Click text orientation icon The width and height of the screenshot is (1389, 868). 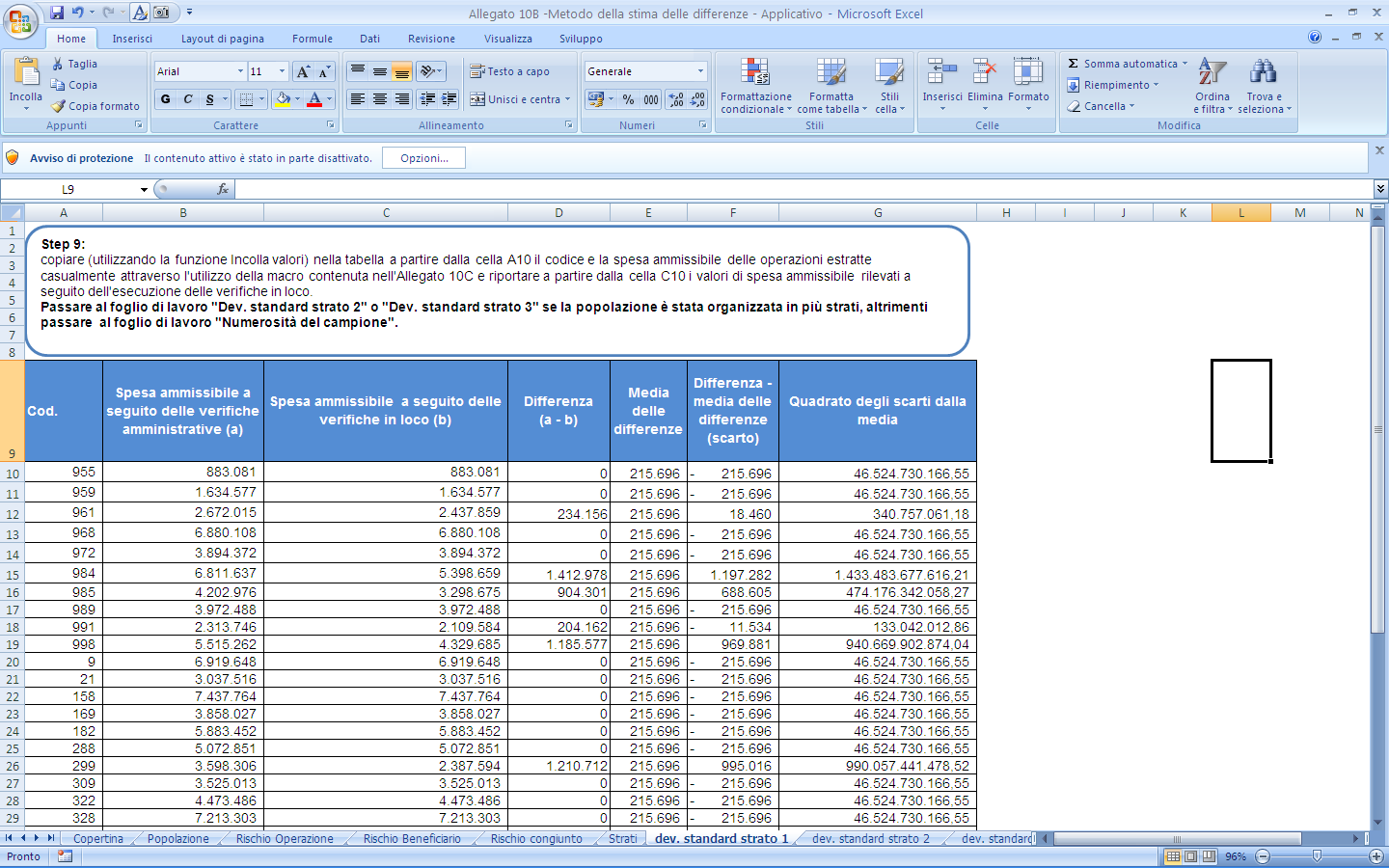426,71
